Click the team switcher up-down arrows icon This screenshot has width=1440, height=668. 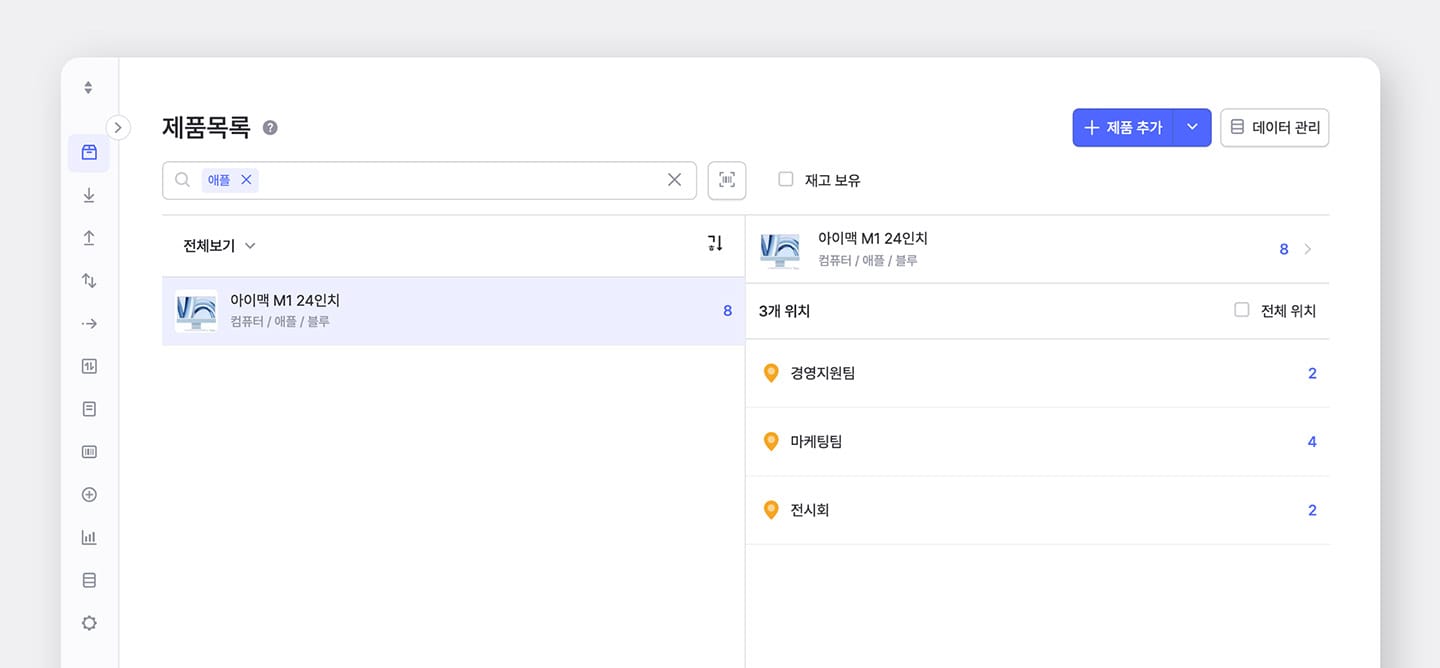(x=88, y=87)
